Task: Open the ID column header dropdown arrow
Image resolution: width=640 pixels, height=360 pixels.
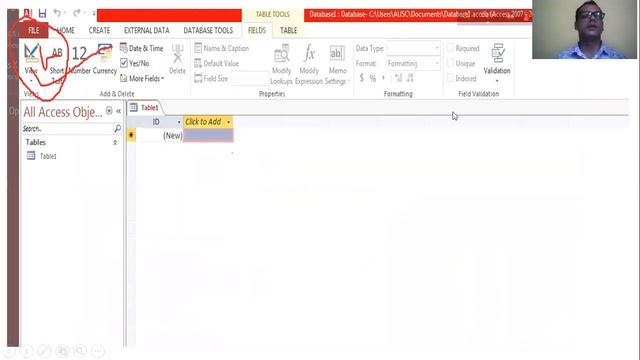Action: click(x=179, y=122)
